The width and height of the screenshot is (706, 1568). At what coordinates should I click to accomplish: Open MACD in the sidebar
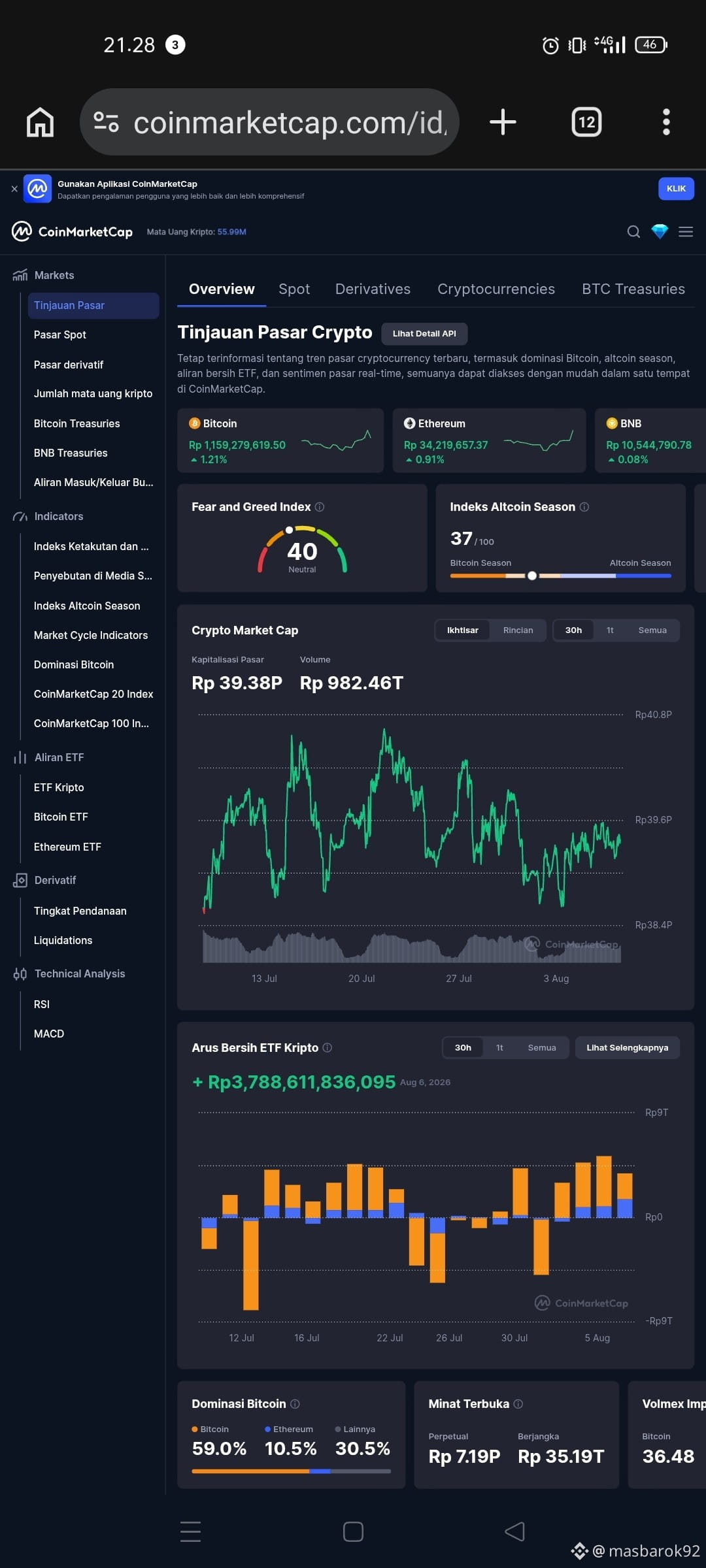(x=49, y=1034)
